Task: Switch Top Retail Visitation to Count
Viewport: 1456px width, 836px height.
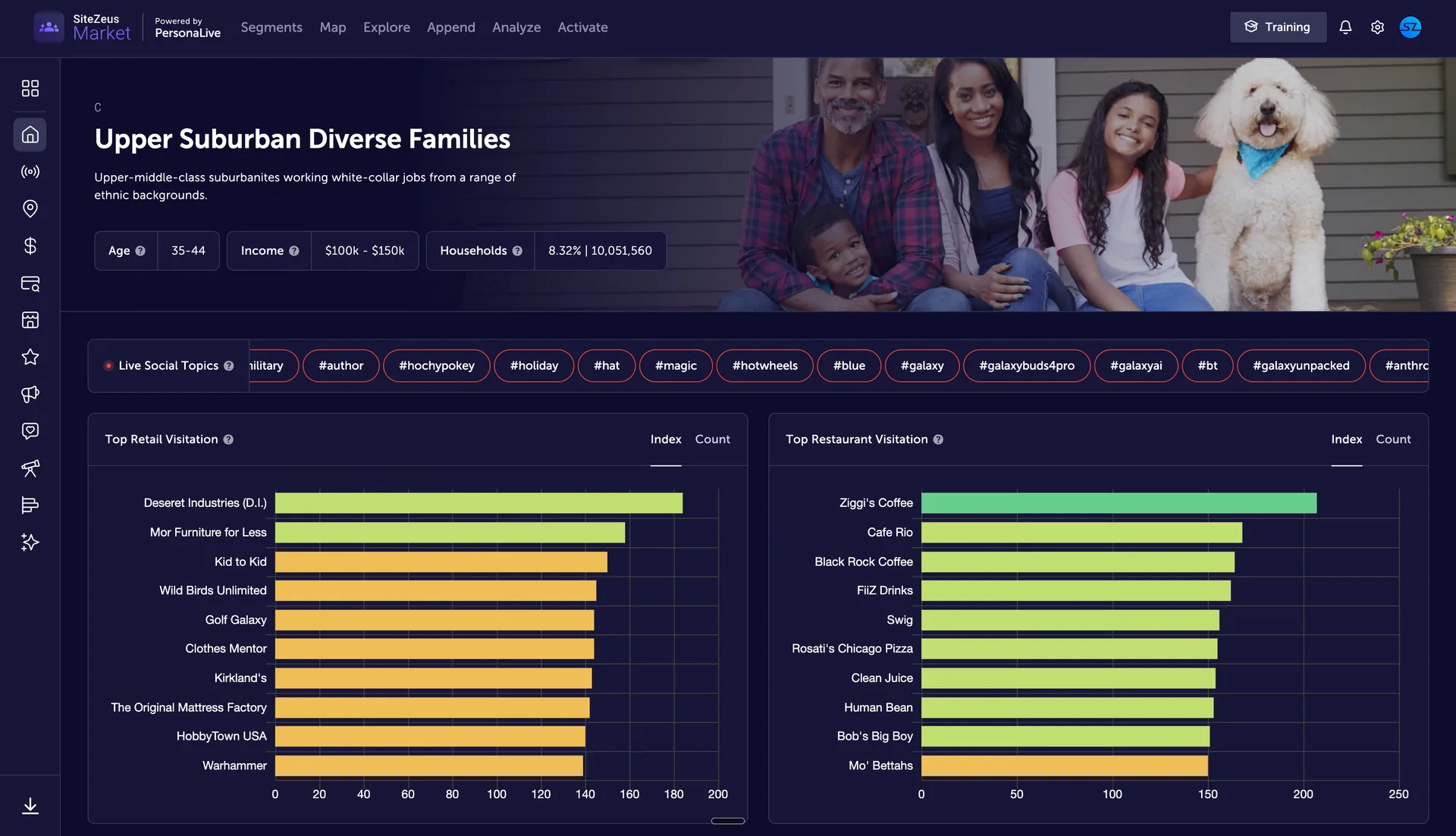Action: point(712,440)
